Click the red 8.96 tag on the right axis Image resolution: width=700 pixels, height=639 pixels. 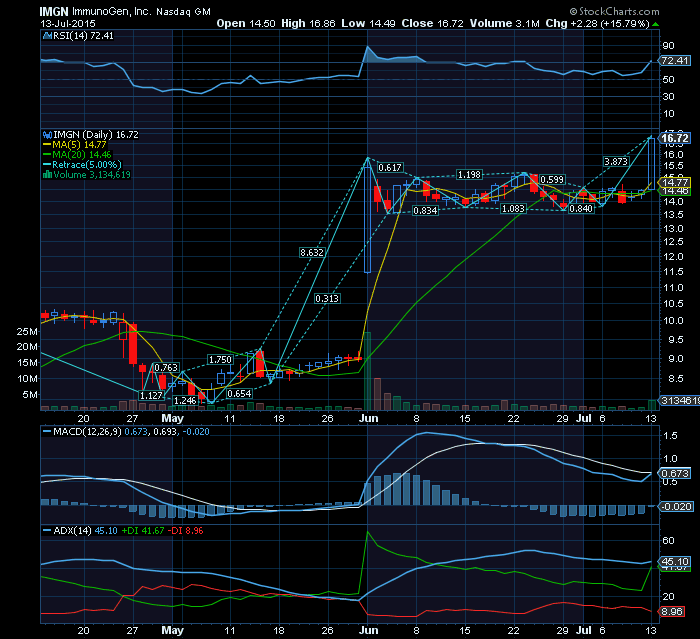671,612
